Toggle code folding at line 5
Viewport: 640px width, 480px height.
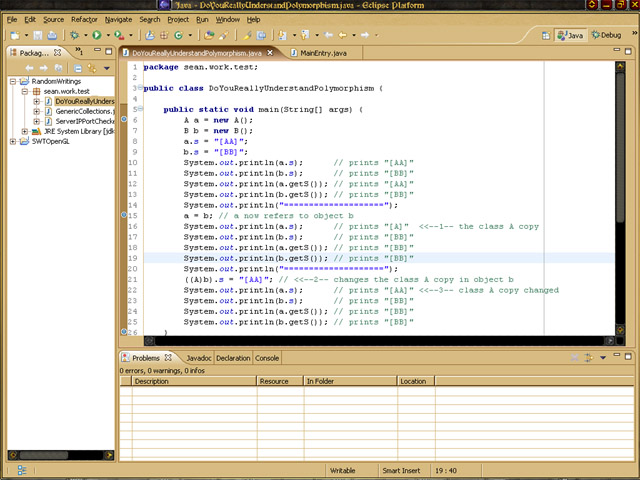[x=140, y=109]
